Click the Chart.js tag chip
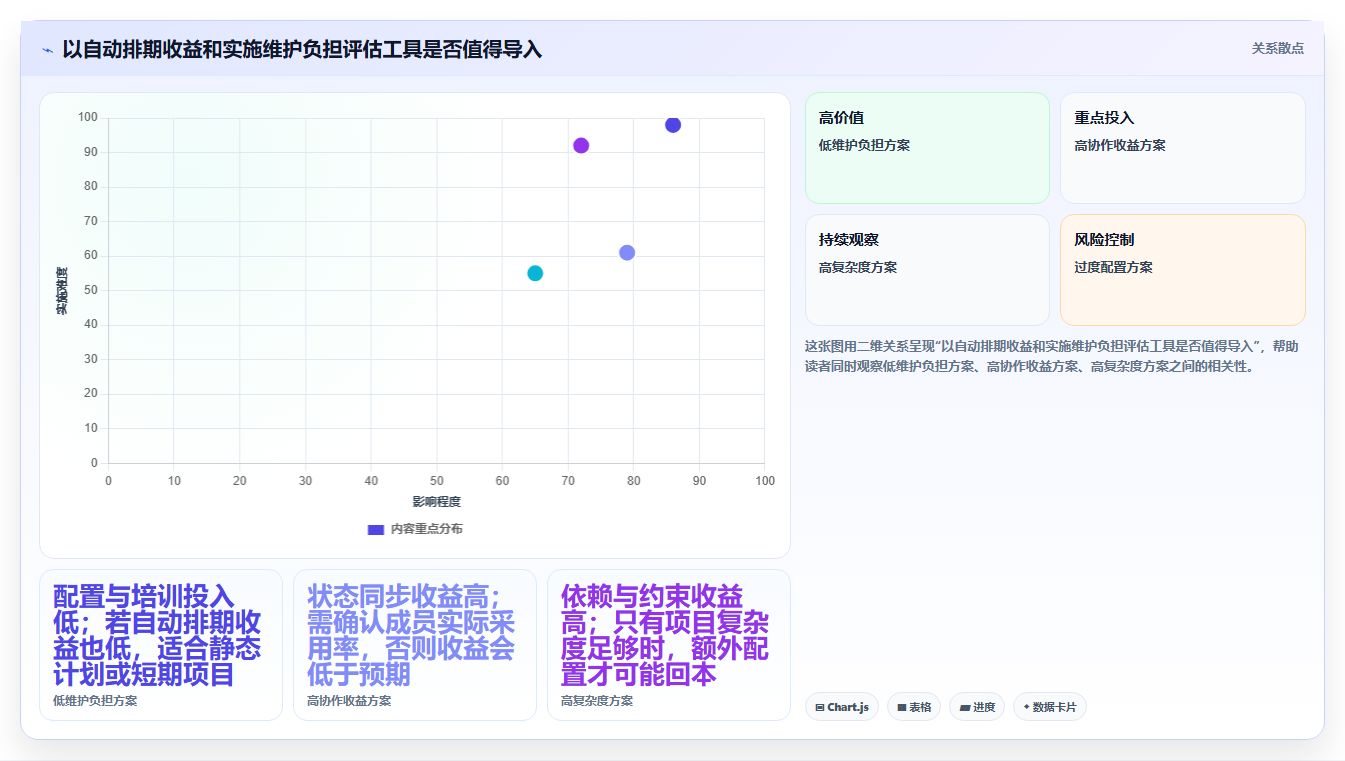Viewport: 1345px width, 761px height. coord(842,707)
